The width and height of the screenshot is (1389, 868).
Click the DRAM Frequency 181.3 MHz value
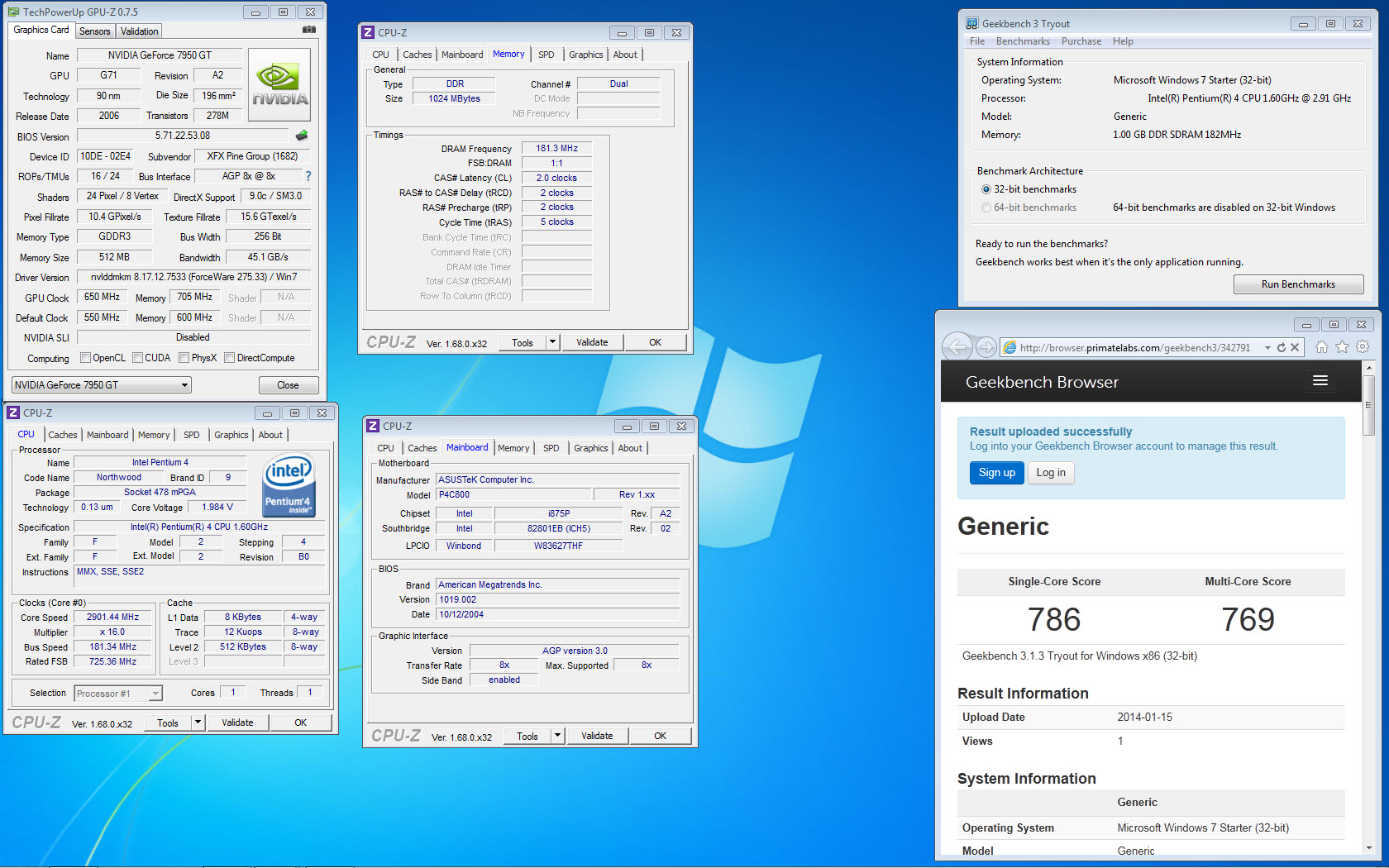[x=557, y=149]
